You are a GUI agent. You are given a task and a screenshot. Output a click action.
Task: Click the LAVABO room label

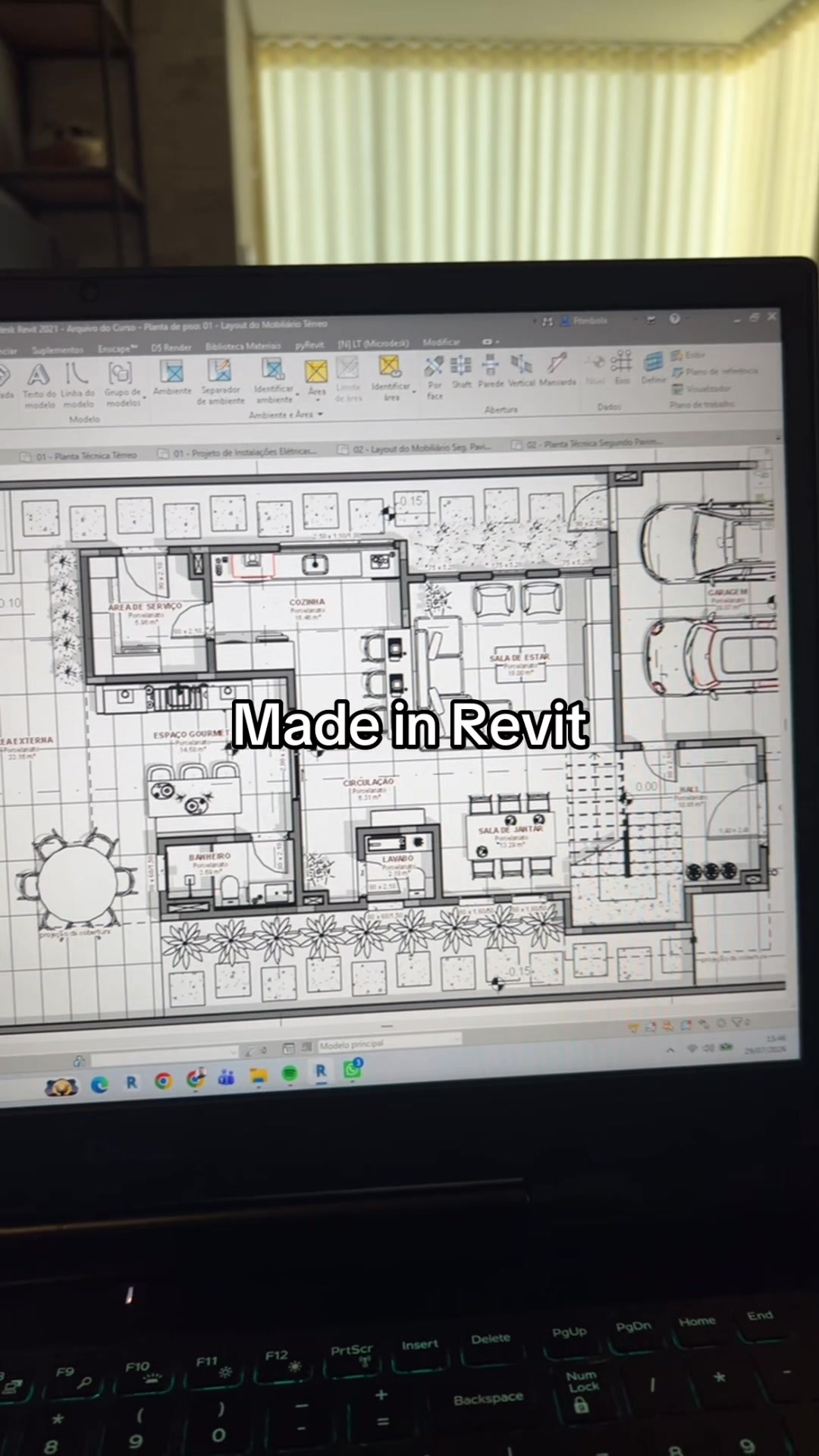[x=397, y=858]
